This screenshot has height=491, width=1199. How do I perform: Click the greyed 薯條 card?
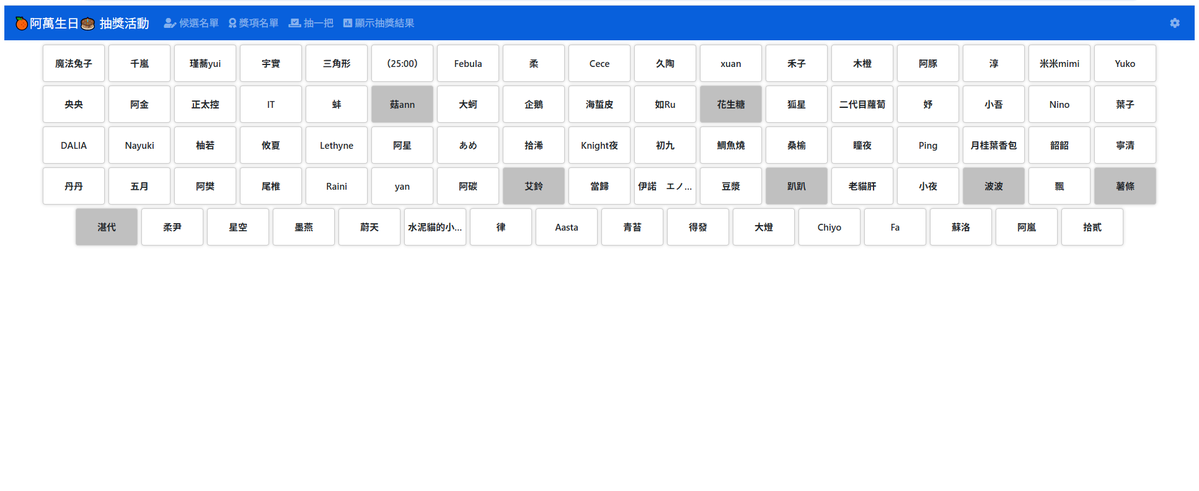[x=1126, y=187]
